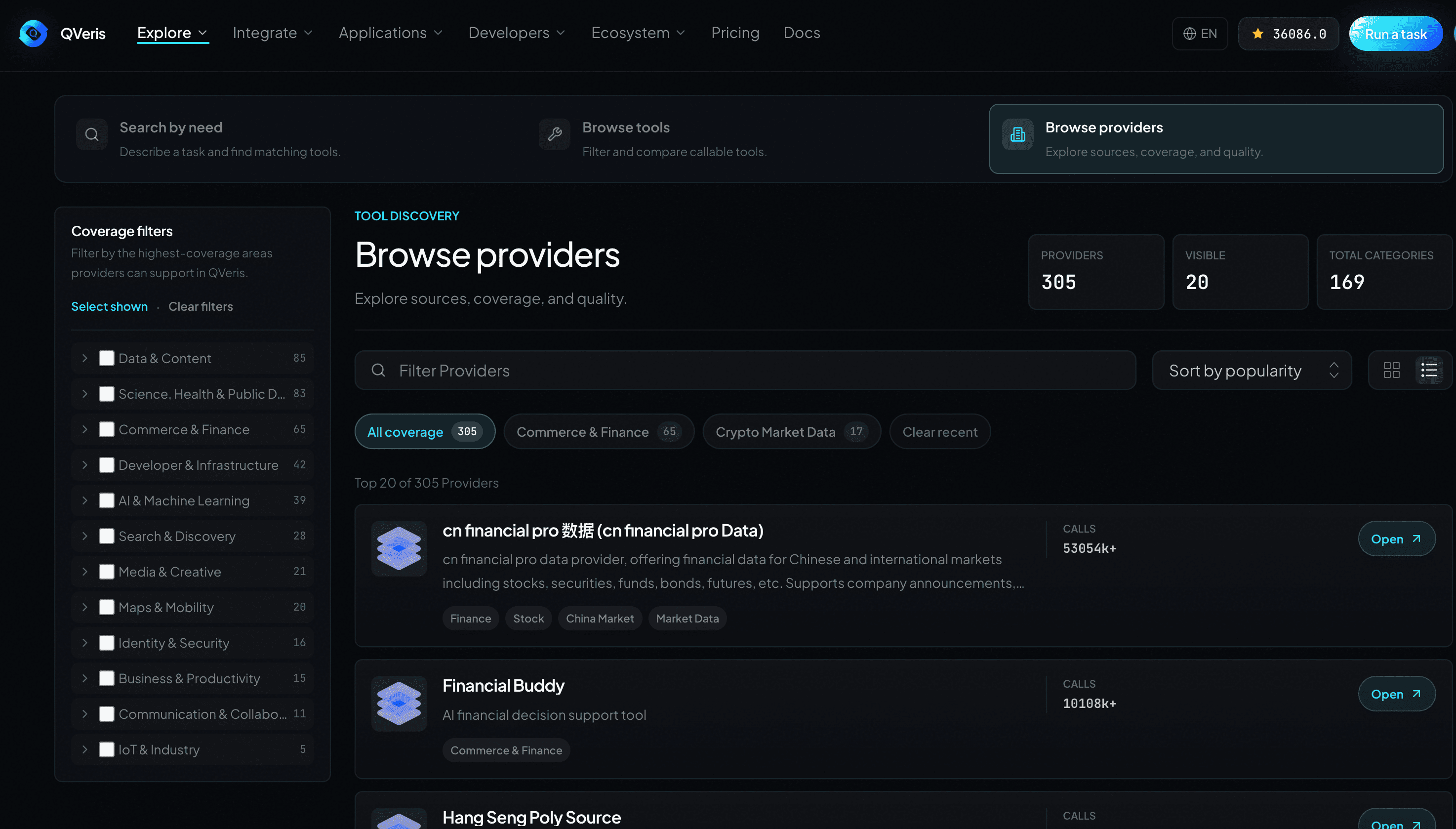The image size is (1456, 829).
Task: Click the Financial Buddy provider logo
Action: pyautogui.click(x=399, y=703)
